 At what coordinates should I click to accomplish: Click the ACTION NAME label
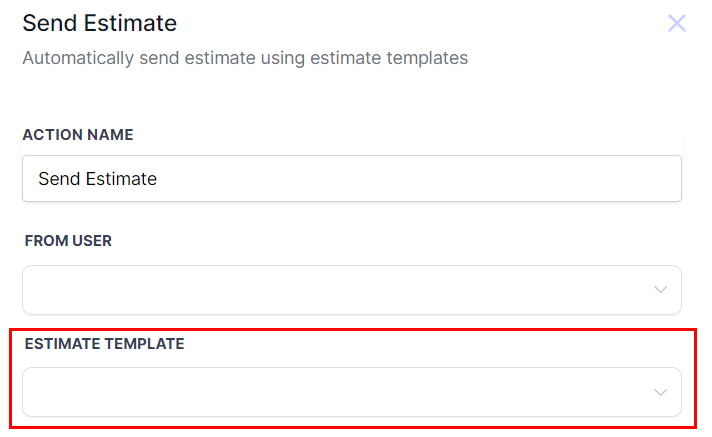click(78, 135)
